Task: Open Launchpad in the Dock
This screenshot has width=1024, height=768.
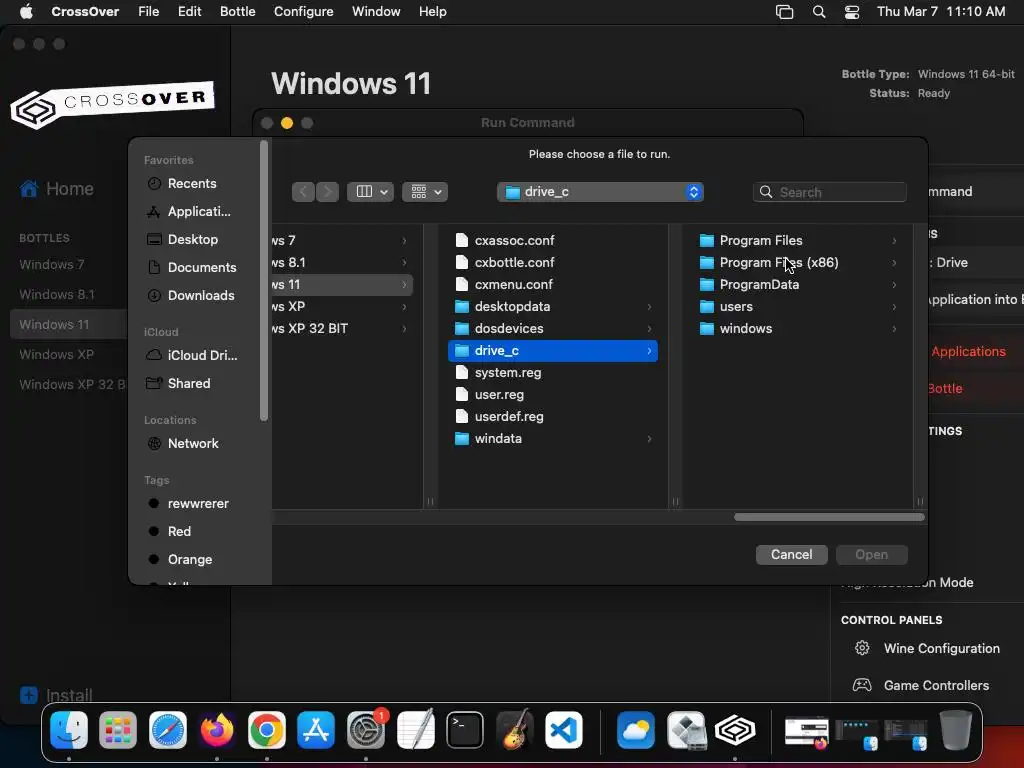Action: point(118,730)
